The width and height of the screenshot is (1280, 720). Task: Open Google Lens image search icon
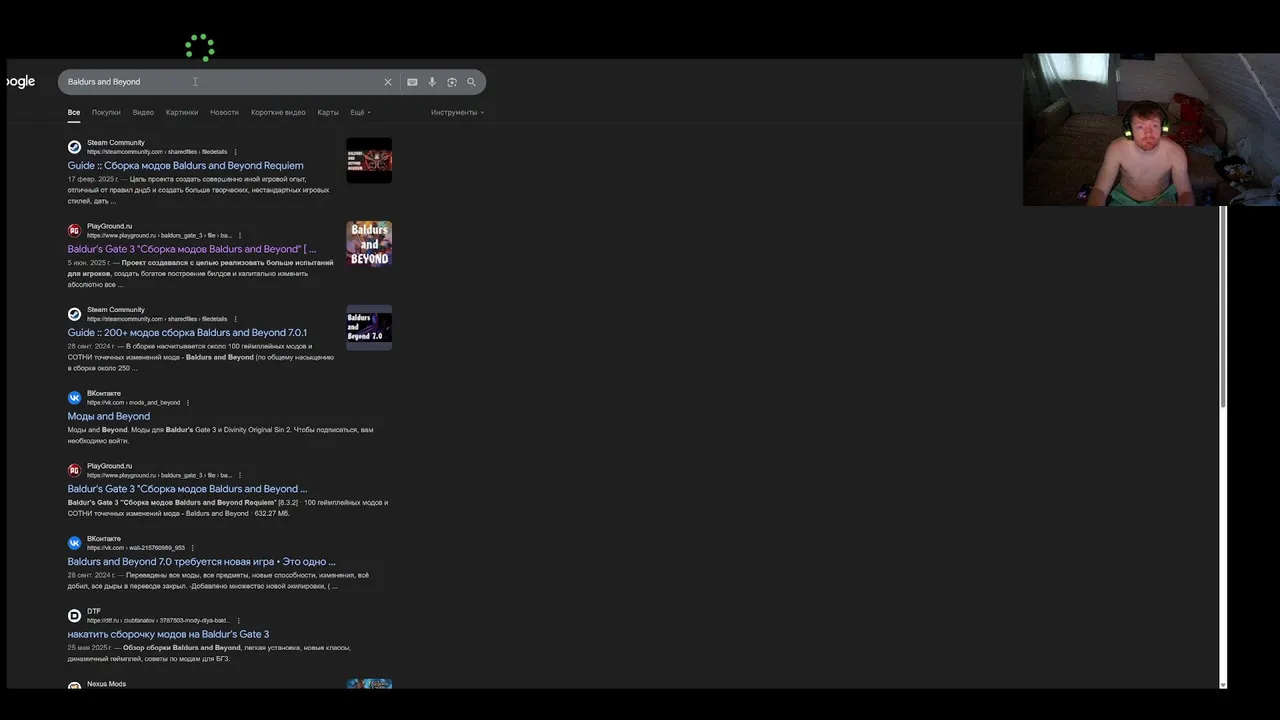click(x=452, y=82)
